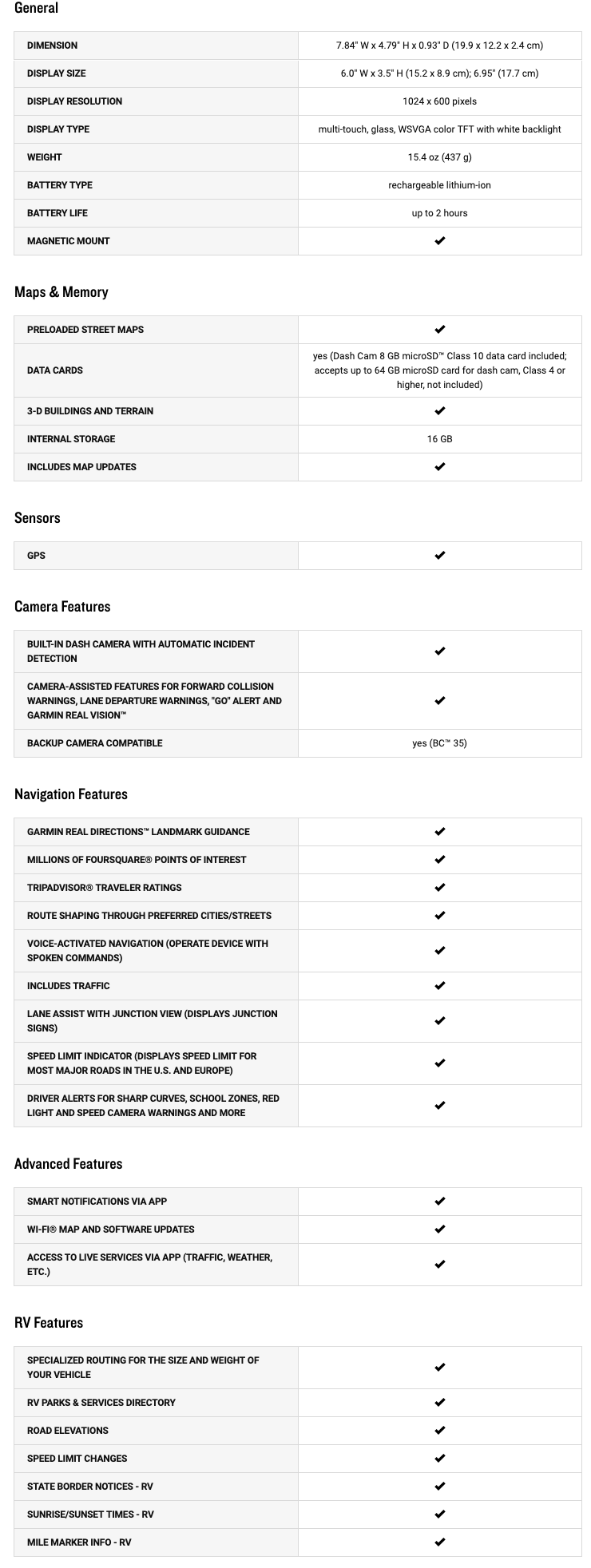The image size is (591, 1568).
Task: Click the Includes Map Updates checkmark
Action: tap(439, 467)
